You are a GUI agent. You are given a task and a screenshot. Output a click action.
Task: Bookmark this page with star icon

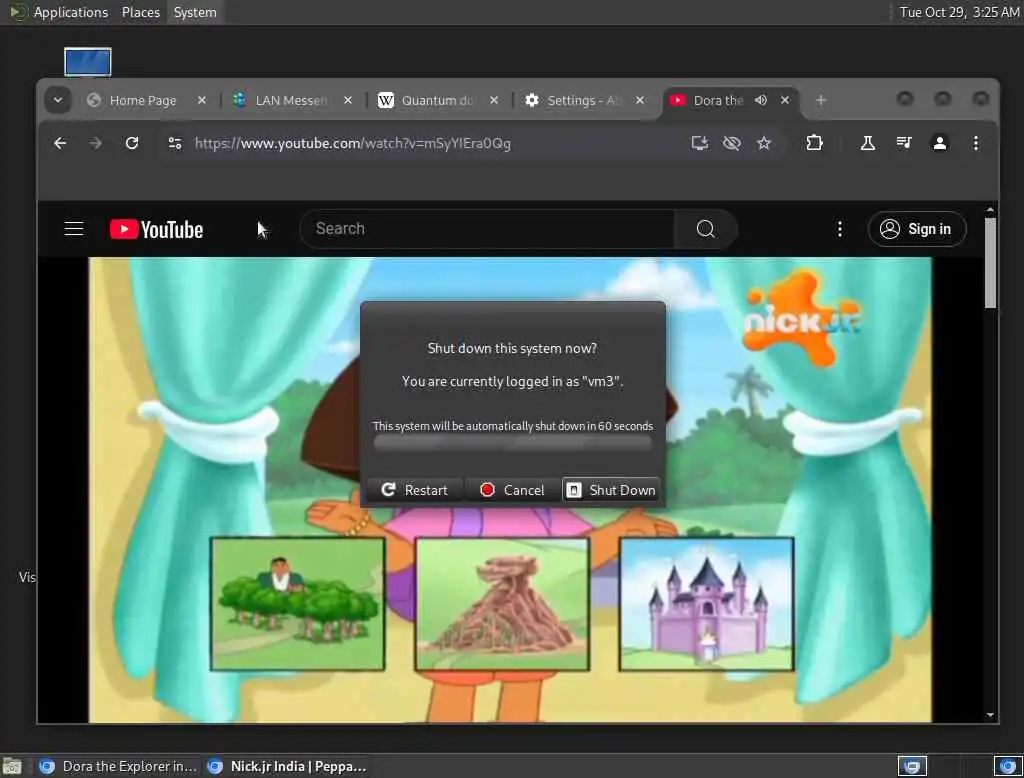(764, 143)
